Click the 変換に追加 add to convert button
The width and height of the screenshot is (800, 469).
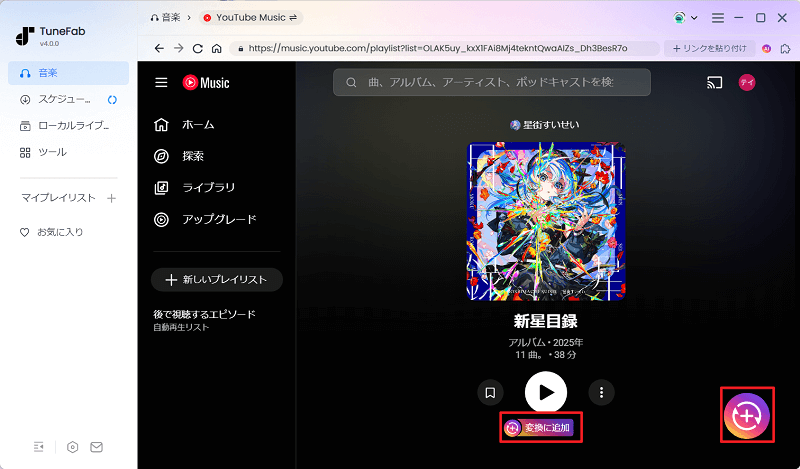point(539,428)
